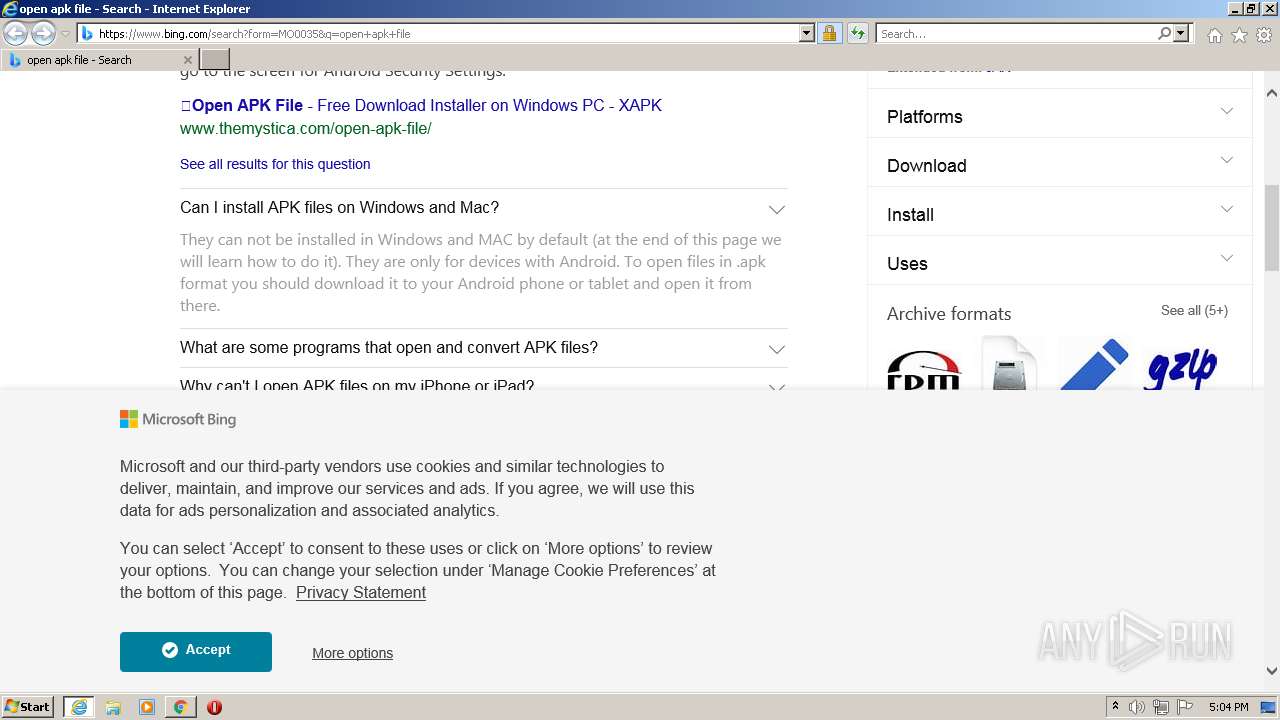
Task: Click the search magnifier icon
Action: click(x=1164, y=34)
